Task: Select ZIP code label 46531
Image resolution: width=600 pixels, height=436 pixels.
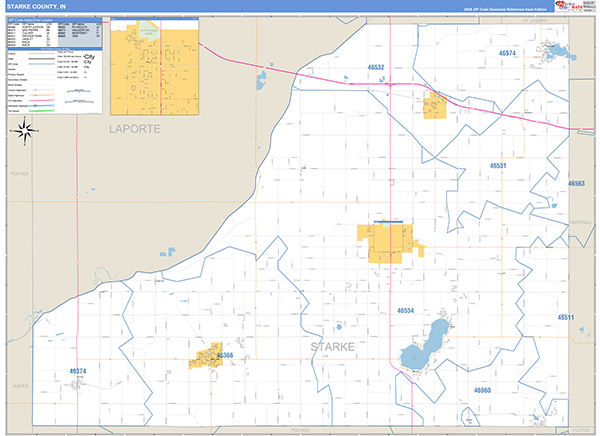Action: point(498,165)
